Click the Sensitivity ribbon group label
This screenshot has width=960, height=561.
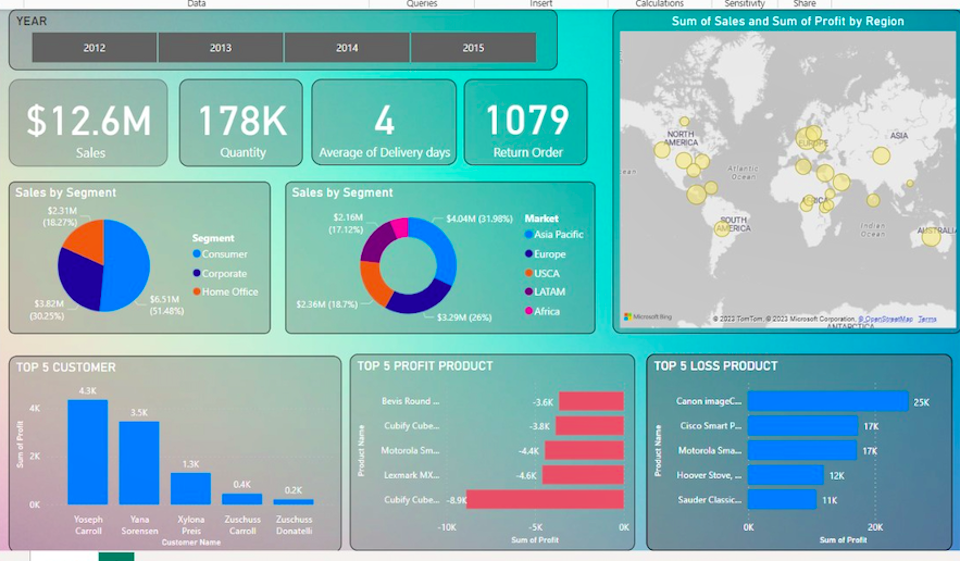744,4
